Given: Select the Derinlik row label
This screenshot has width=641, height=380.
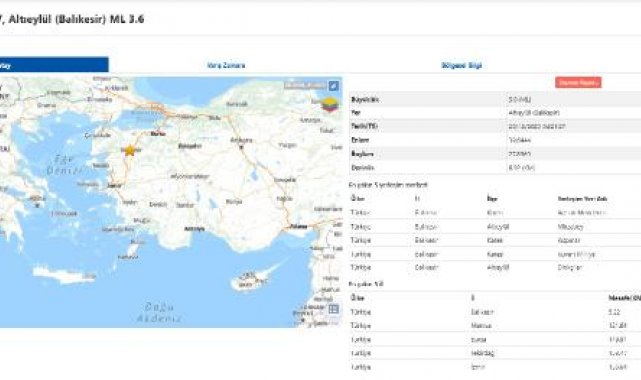Looking at the screenshot, I should coord(363,168).
